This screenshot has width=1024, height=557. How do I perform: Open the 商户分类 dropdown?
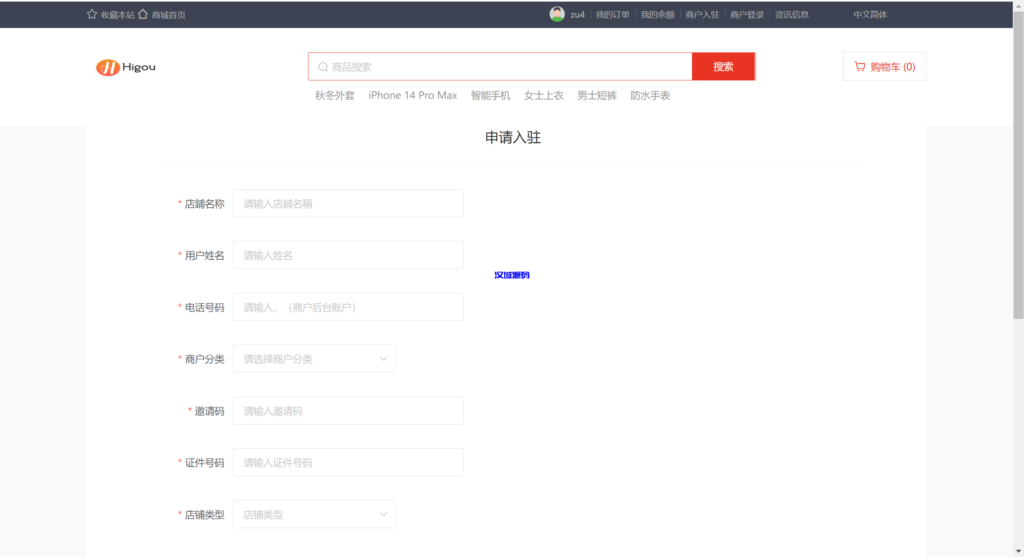(x=314, y=358)
